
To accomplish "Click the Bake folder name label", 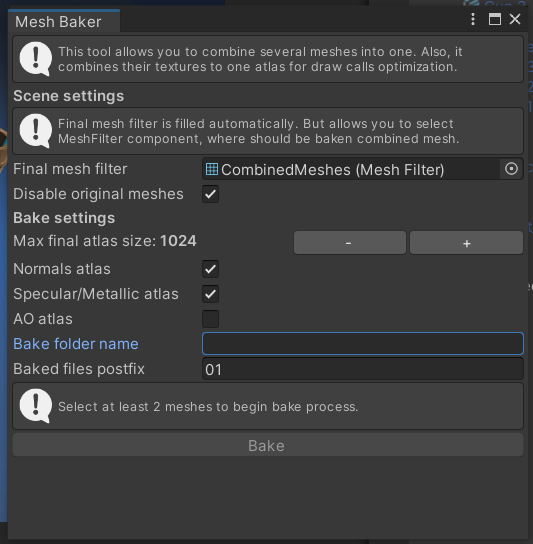I will 76,344.
